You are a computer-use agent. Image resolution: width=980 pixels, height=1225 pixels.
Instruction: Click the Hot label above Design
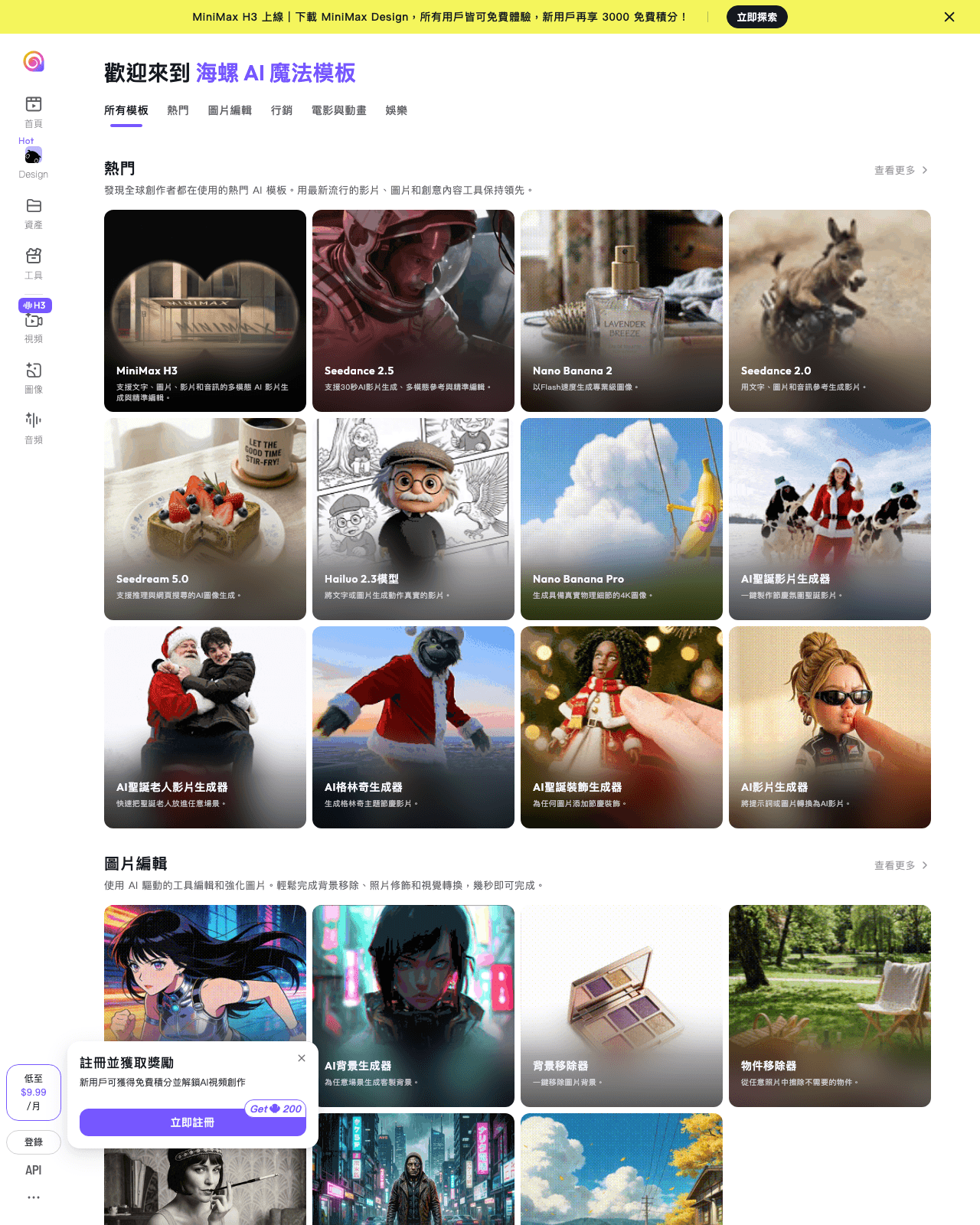pyautogui.click(x=26, y=141)
